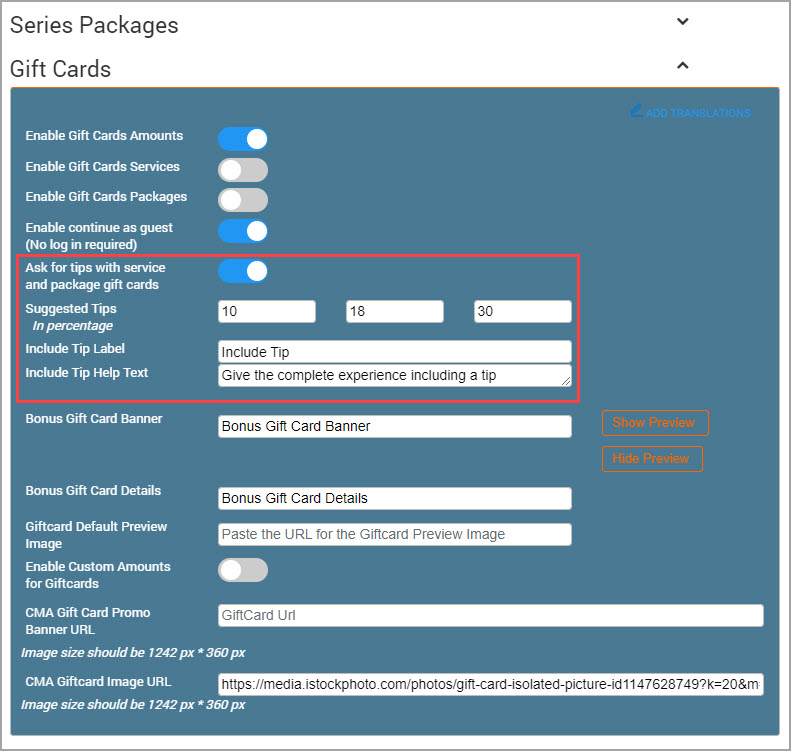This screenshot has width=791, height=751.
Task: Open the ADD TRANSLATIONS link
Action: pos(698,113)
